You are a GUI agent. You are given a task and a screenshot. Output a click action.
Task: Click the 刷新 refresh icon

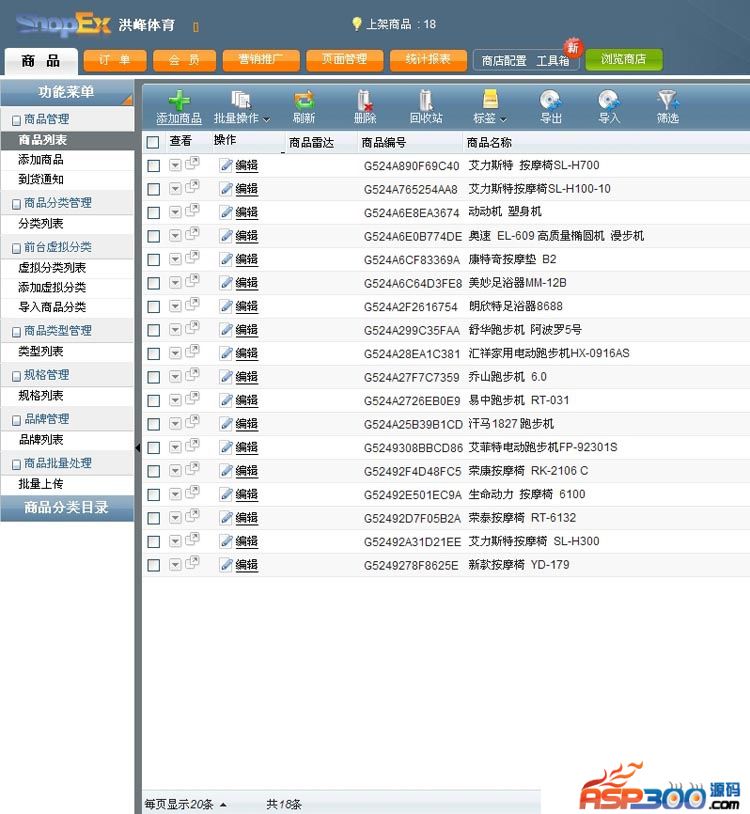coord(304,101)
